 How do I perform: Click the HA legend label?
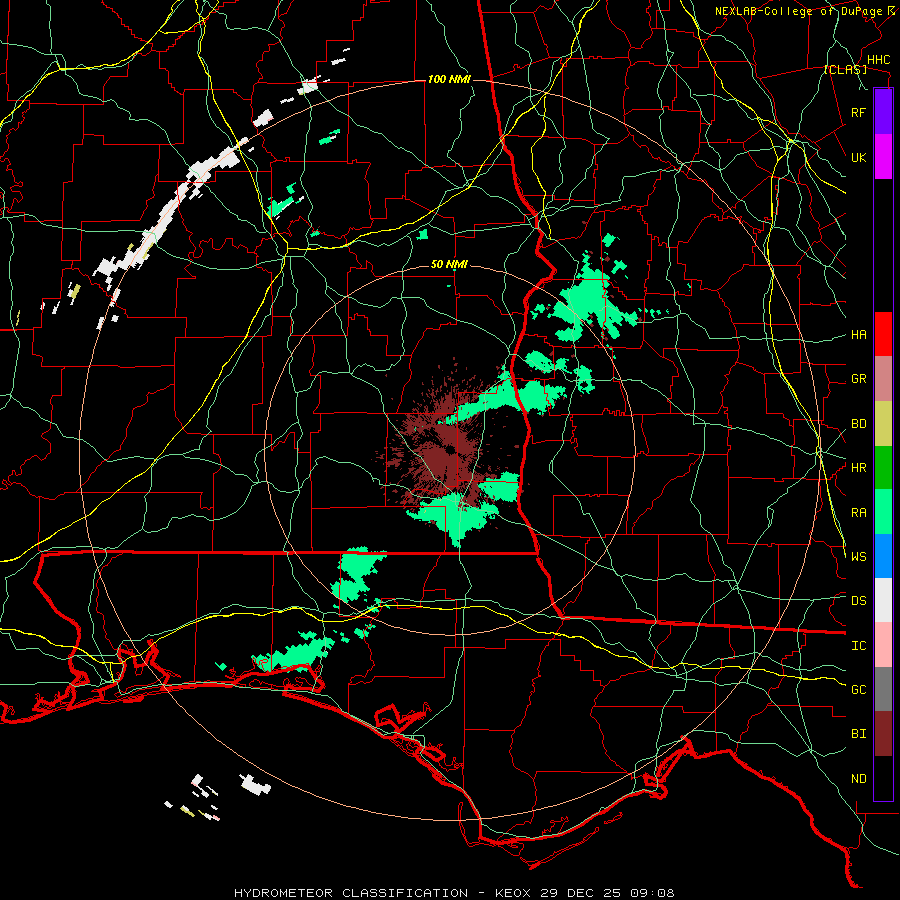tap(858, 334)
